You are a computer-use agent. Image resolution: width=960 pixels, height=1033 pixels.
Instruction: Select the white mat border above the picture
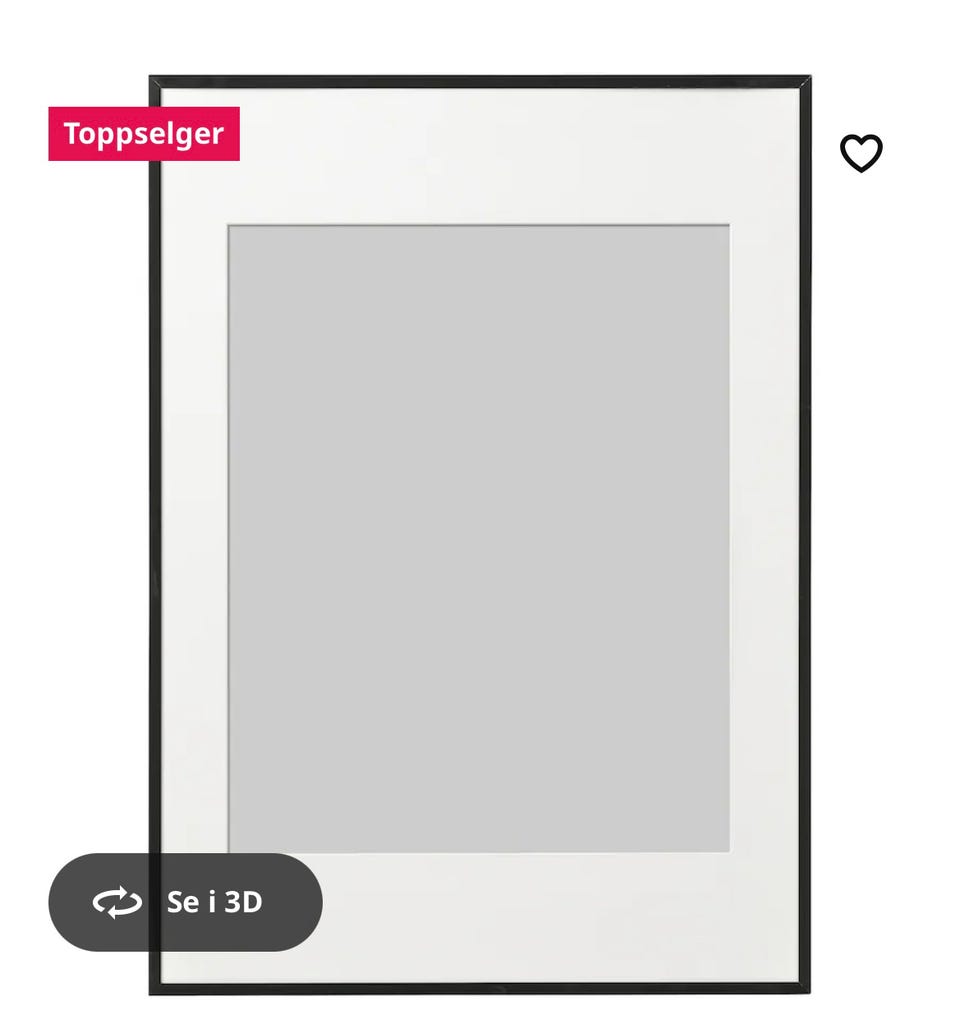tap(479, 155)
